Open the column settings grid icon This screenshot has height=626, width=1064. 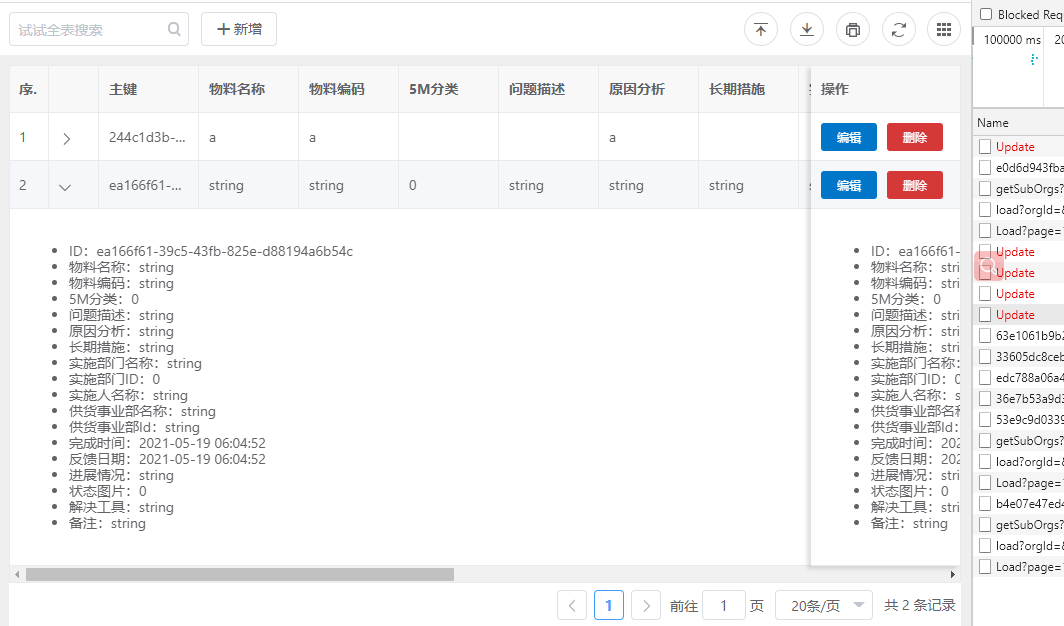click(943, 29)
